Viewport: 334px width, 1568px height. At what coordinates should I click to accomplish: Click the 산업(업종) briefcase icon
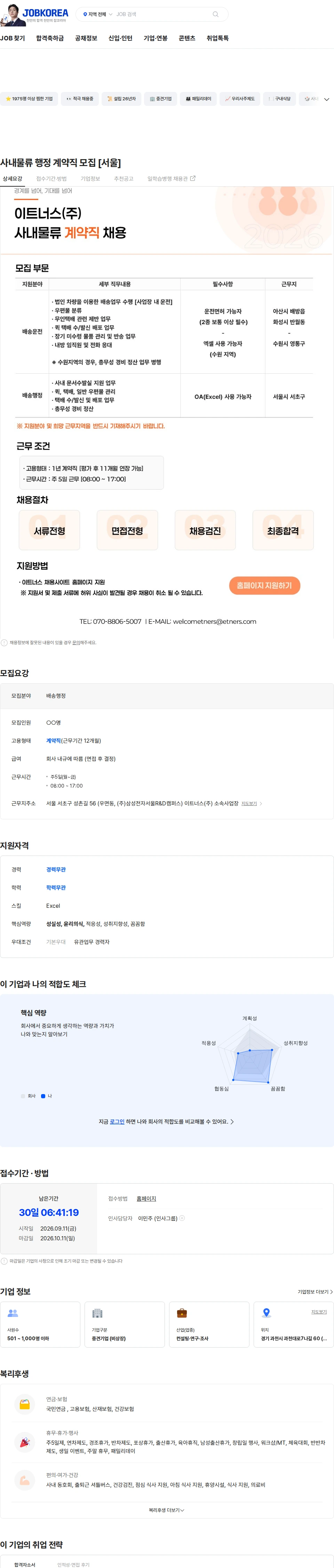pyautogui.click(x=181, y=1313)
